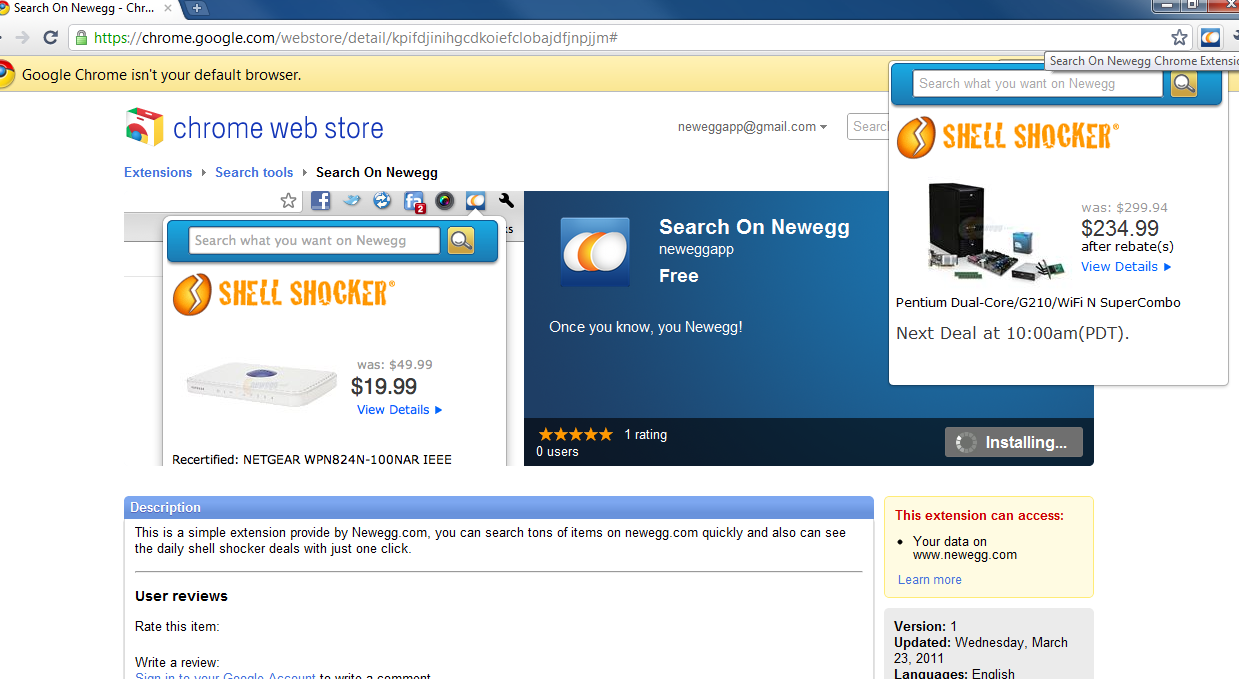This screenshot has height=679, width=1239.
Task: Focus the Newegg popup search field
Action: click(x=1038, y=84)
